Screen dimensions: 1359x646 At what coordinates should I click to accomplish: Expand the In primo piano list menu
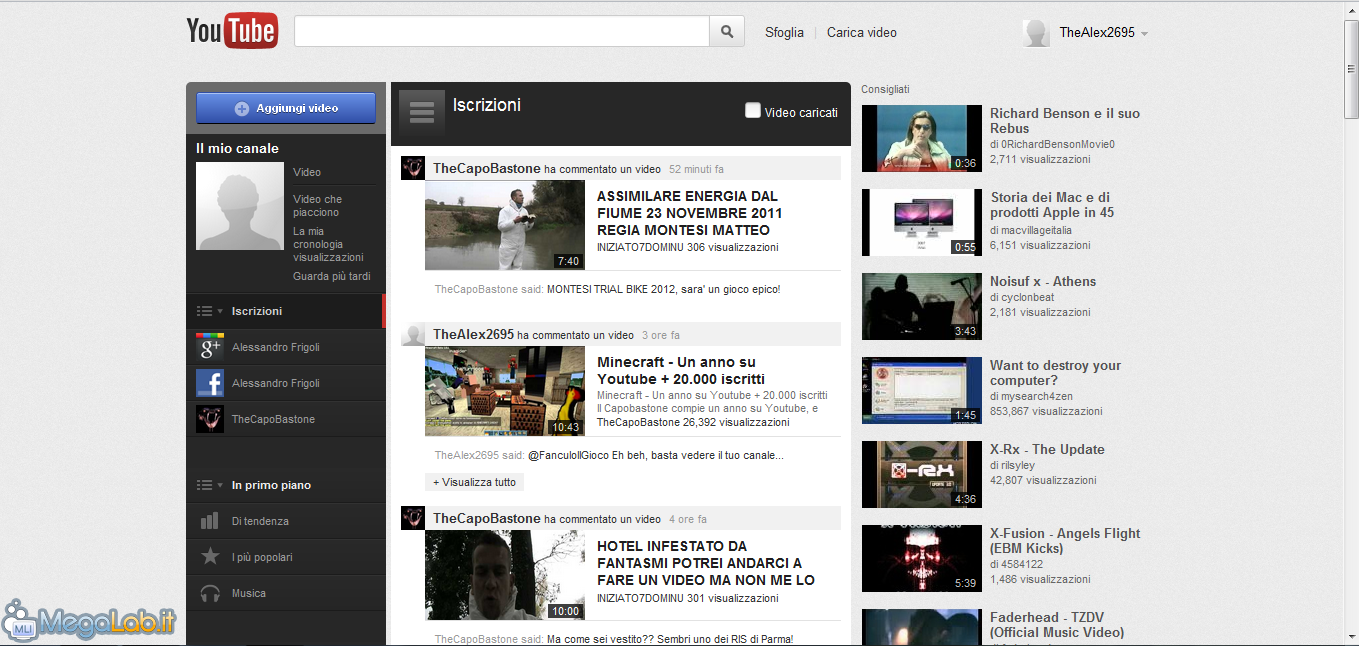210,485
